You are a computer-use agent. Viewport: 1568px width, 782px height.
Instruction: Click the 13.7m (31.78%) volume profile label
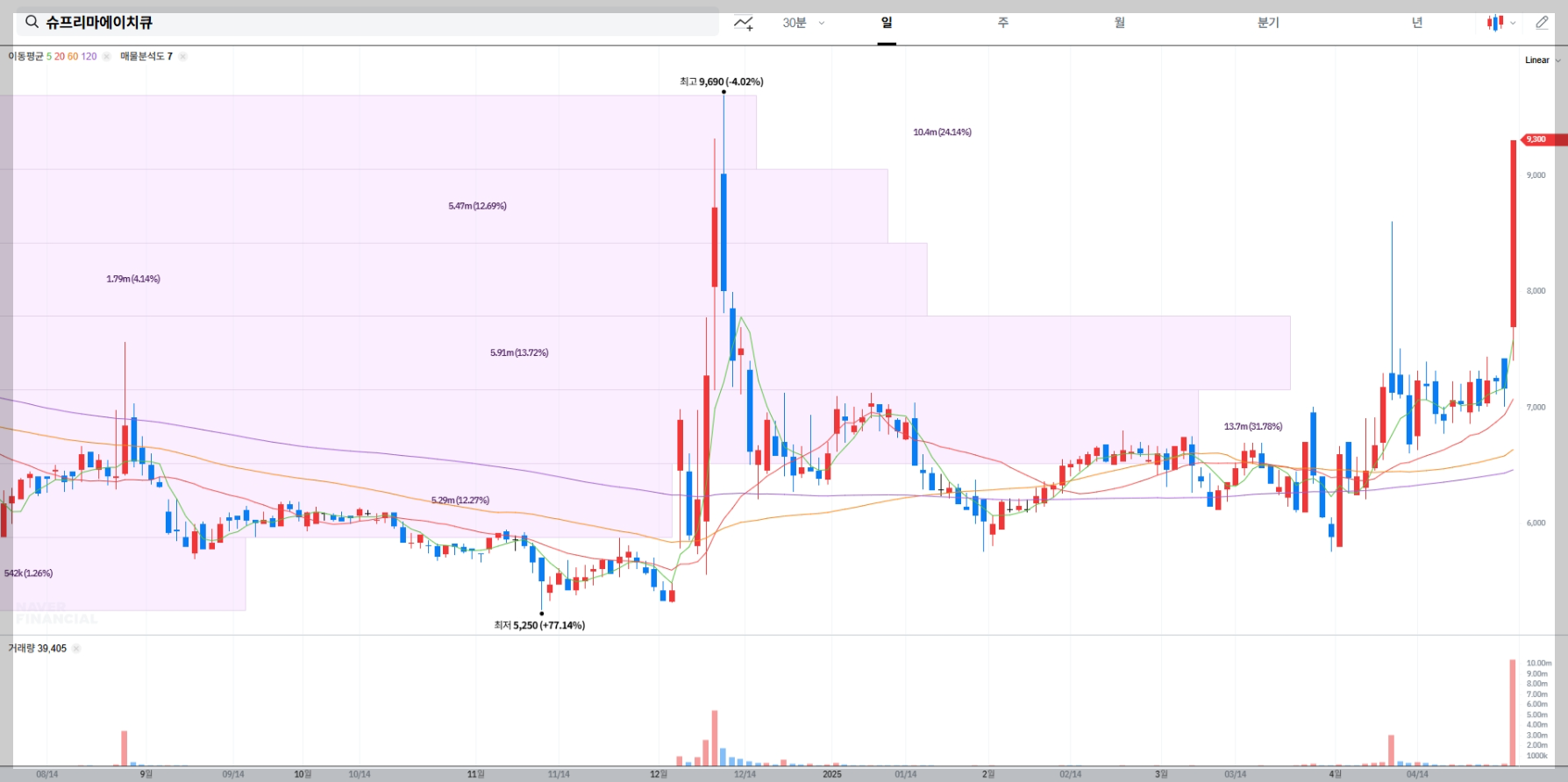click(x=1253, y=426)
